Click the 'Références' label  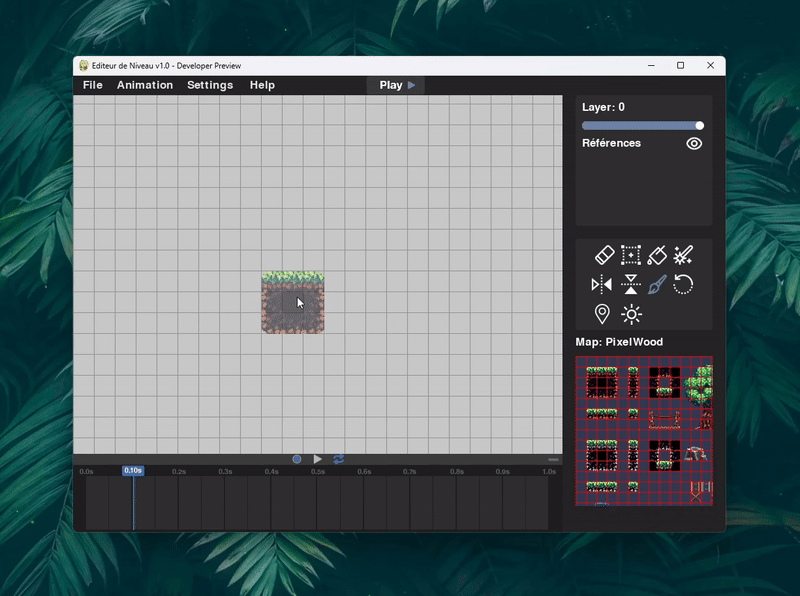pyautogui.click(x=611, y=143)
